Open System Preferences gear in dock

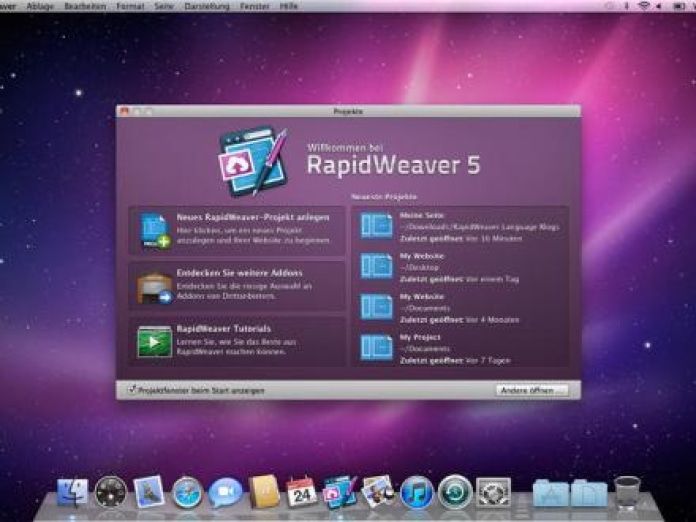tap(493, 492)
